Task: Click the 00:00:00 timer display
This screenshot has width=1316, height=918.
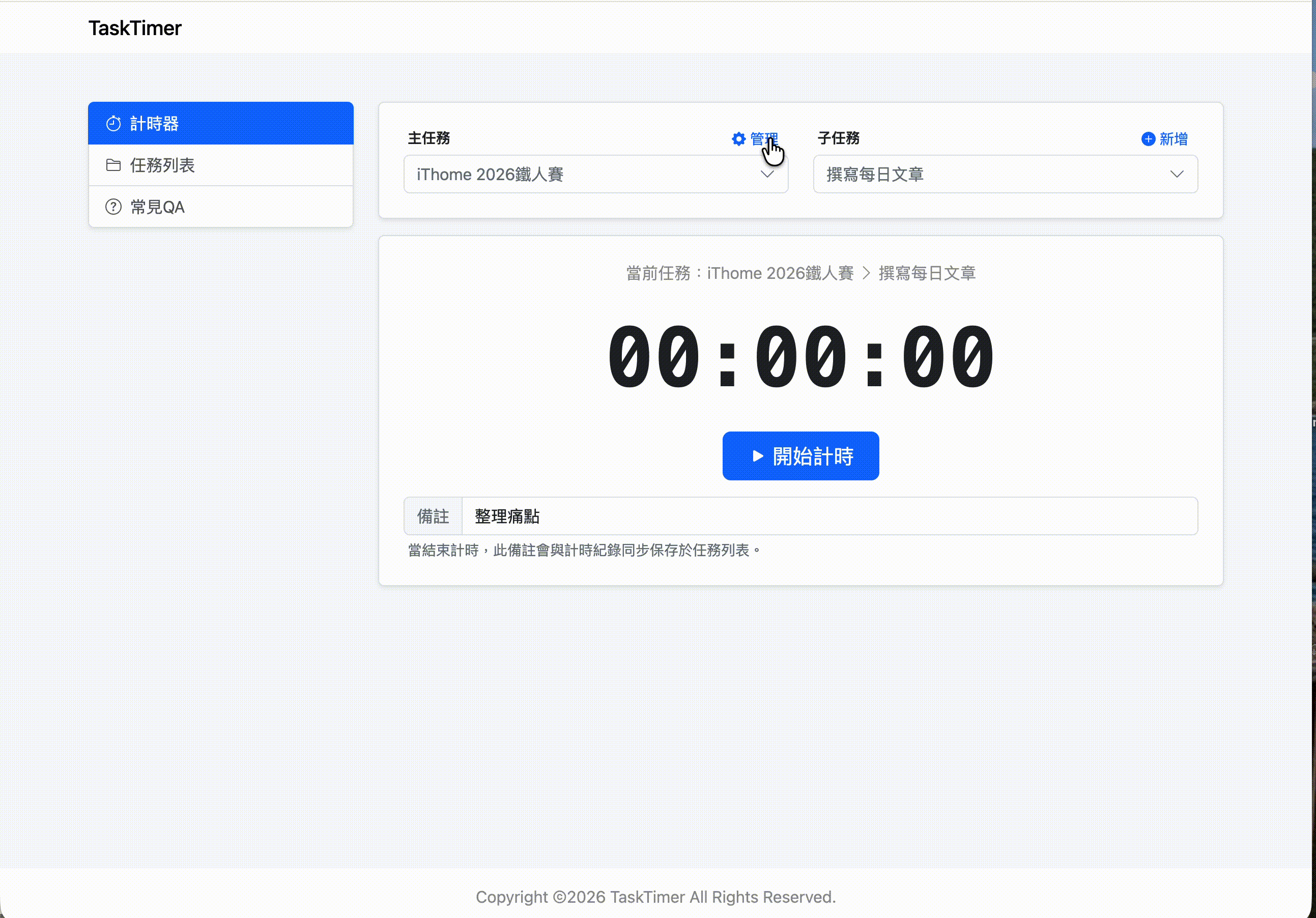Action: coord(800,356)
